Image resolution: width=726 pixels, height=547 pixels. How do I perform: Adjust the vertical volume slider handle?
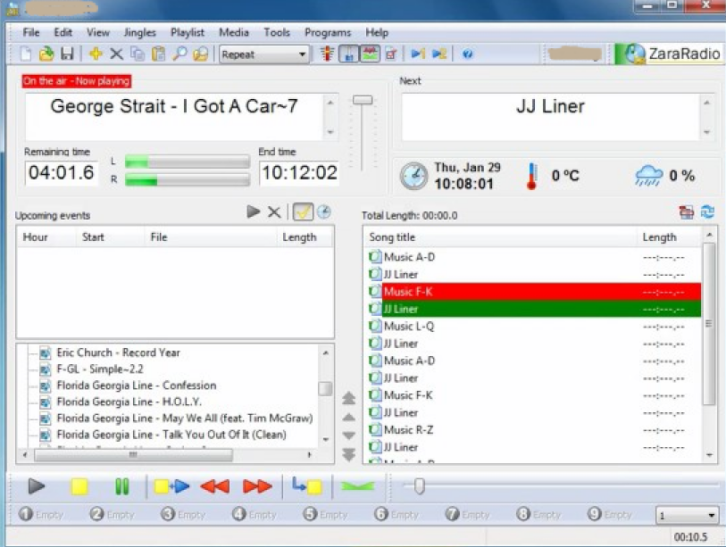click(363, 100)
